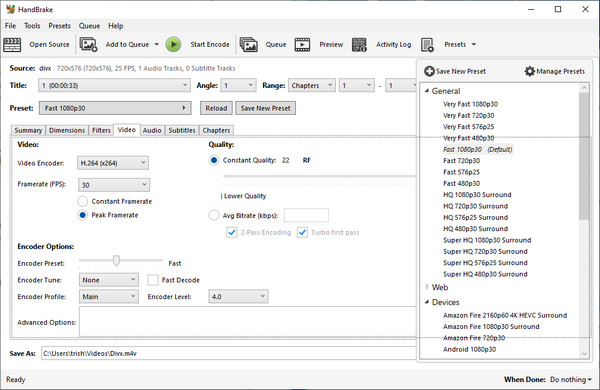Open the Encoder Tune dropdown
This screenshot has width=600, height=390.
tap(109, 280)
